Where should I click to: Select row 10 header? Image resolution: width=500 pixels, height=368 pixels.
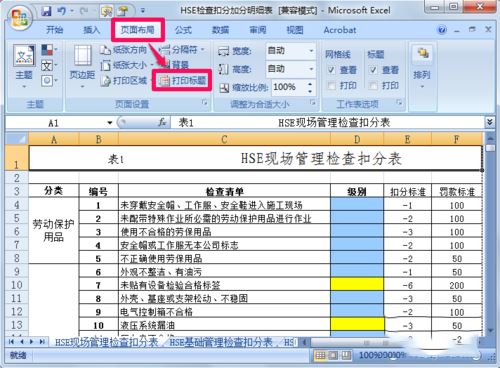(x=17, y=284)
